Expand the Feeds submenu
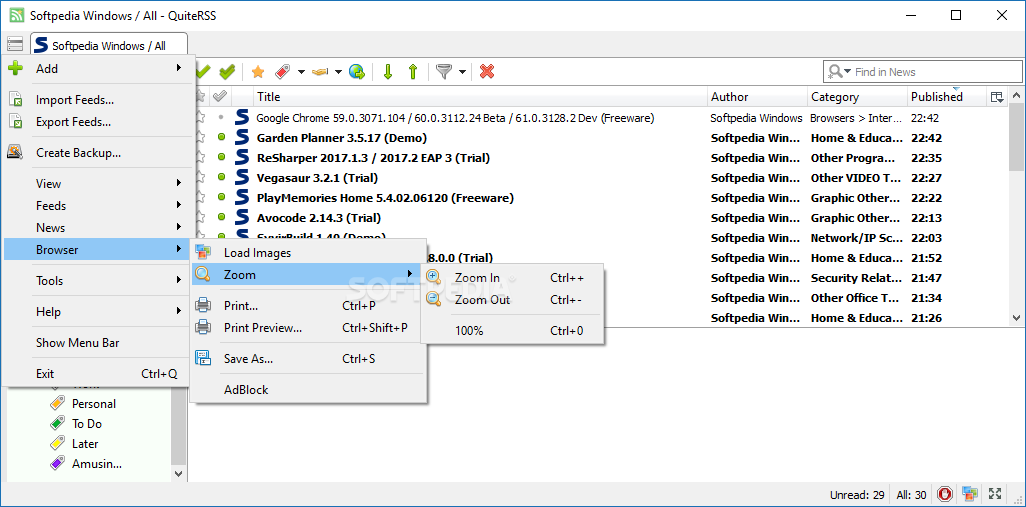 click(x=179, y=205)
